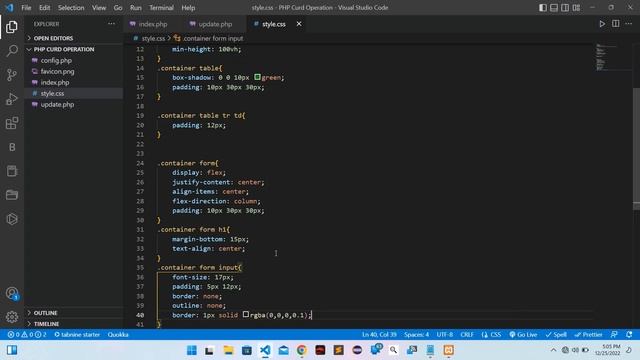
Task: Click style.css in the breadcrumb
Action: (153, 38)
